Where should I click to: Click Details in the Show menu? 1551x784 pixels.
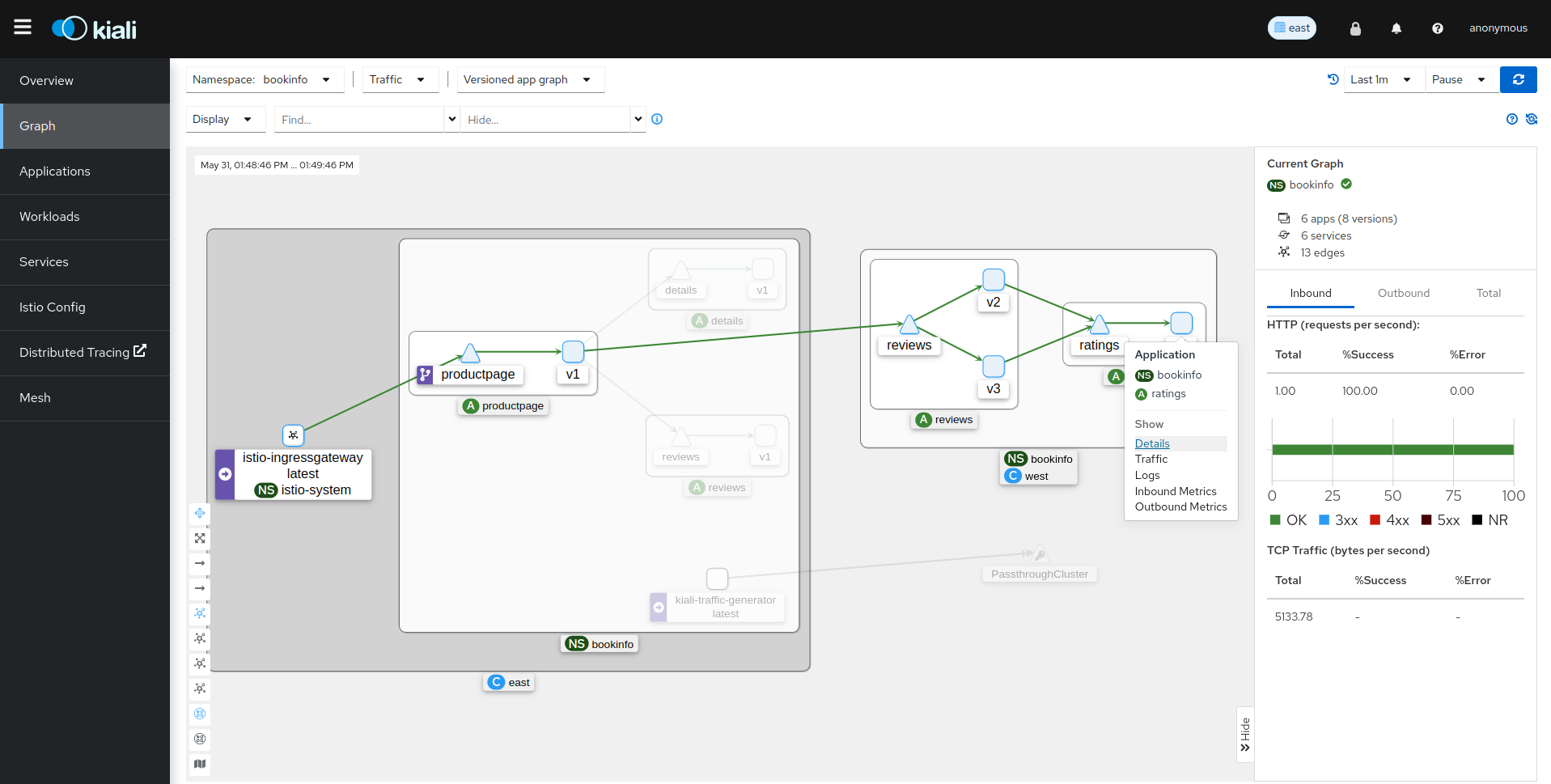(1152, 443)
